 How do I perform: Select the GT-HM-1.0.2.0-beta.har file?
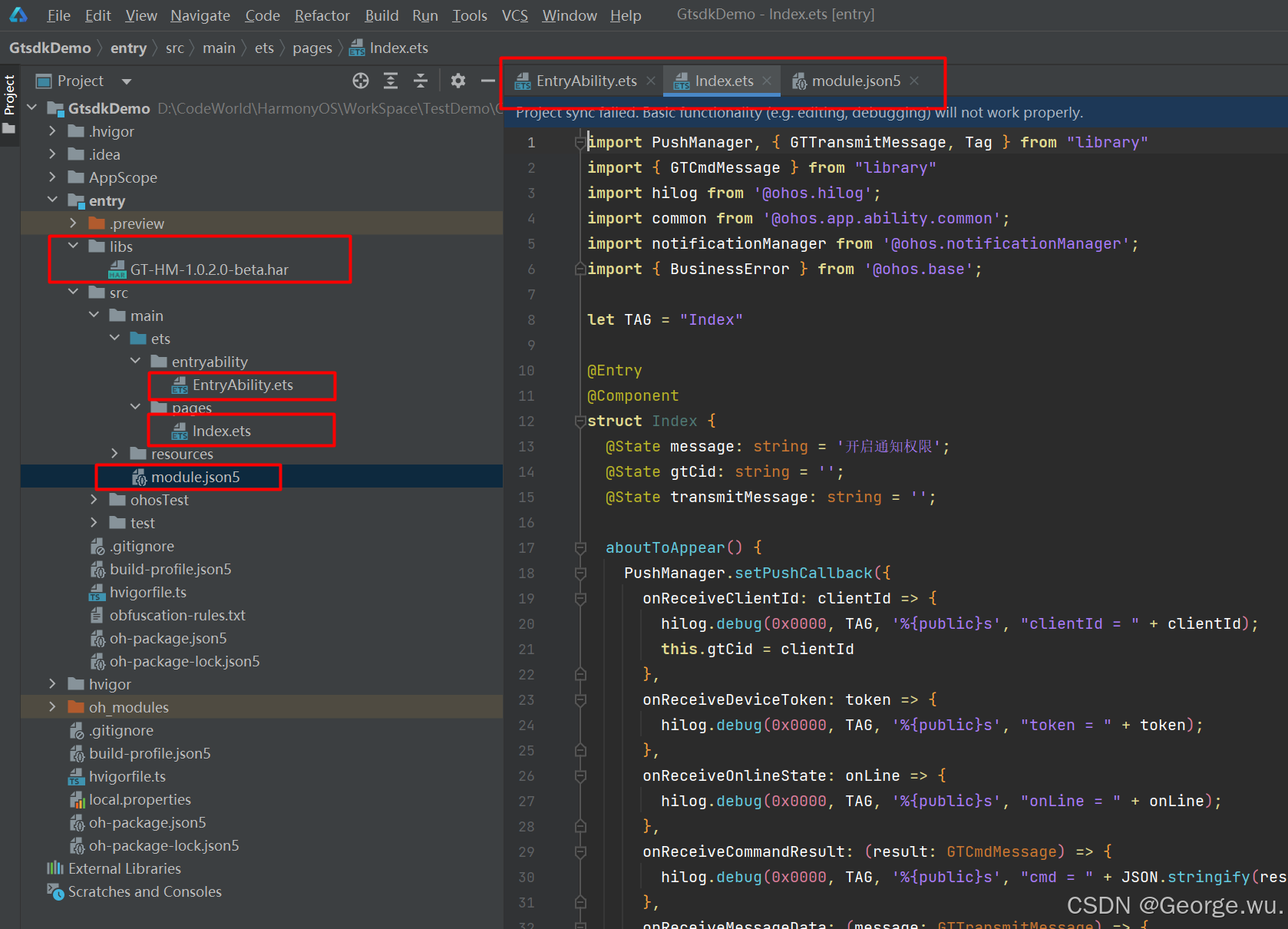click(x=209, y=269)
